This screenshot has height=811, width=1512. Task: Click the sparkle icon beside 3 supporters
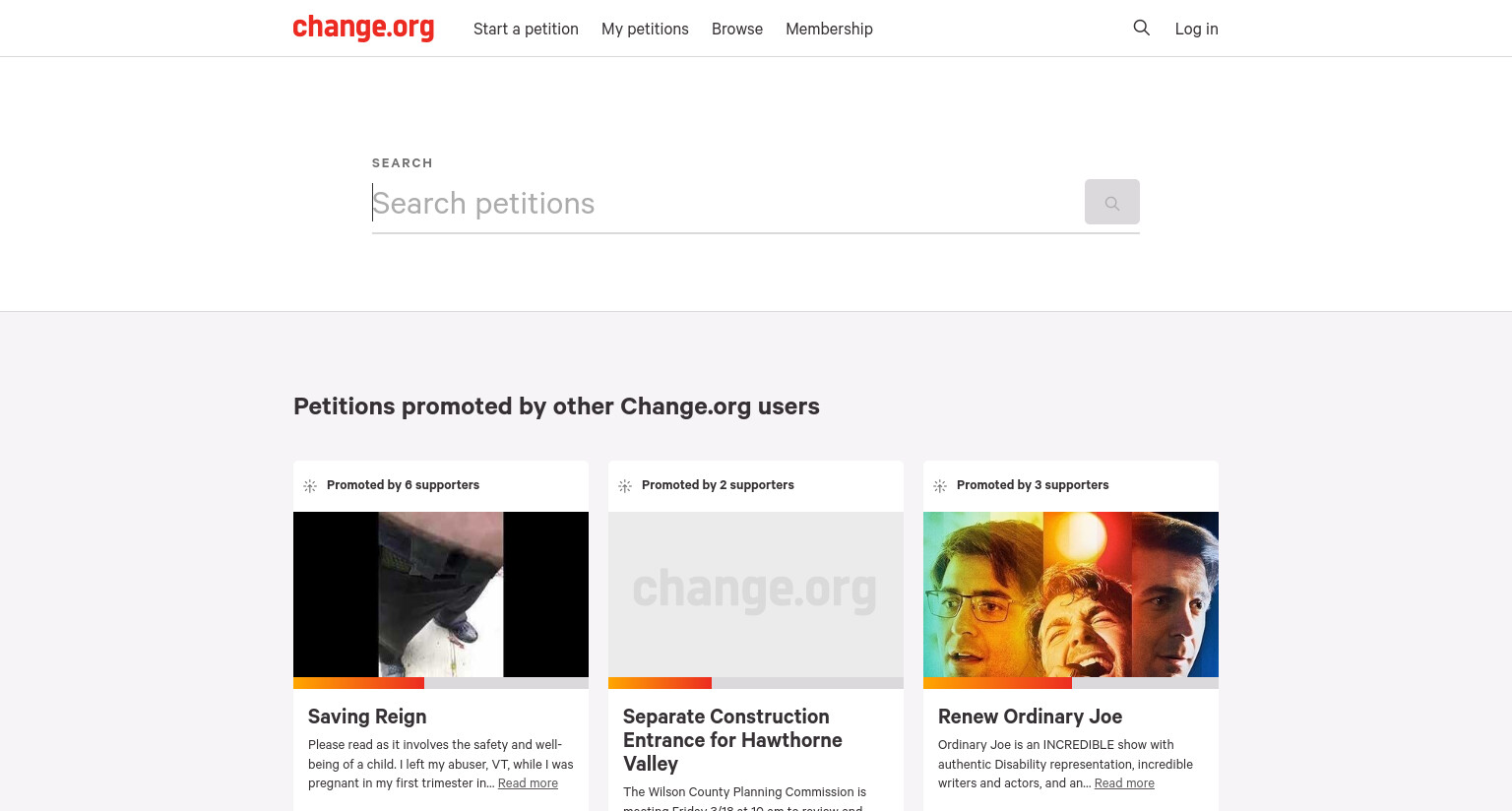[940, 486]
